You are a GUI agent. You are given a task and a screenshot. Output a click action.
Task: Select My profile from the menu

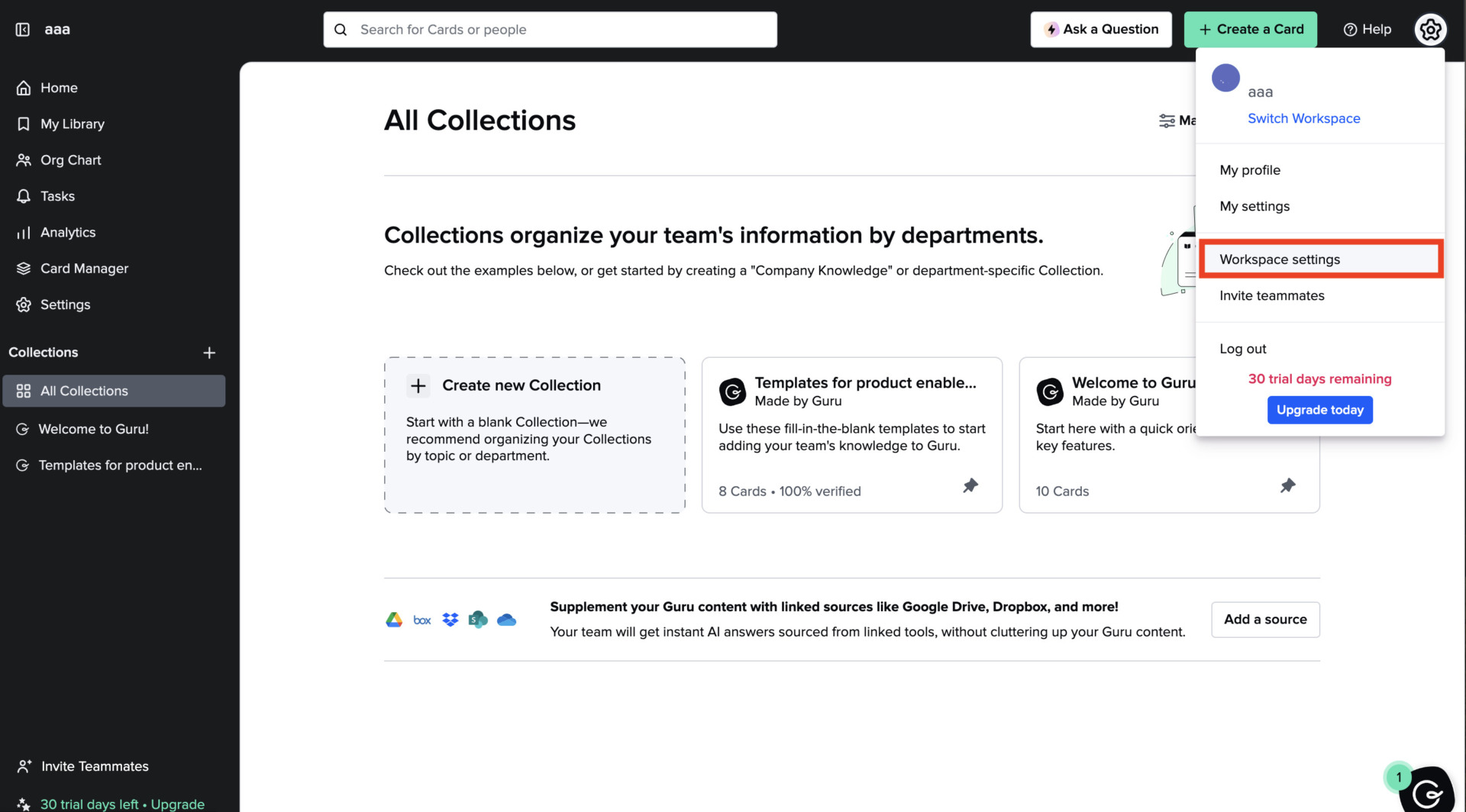(x=1249, y=169)
